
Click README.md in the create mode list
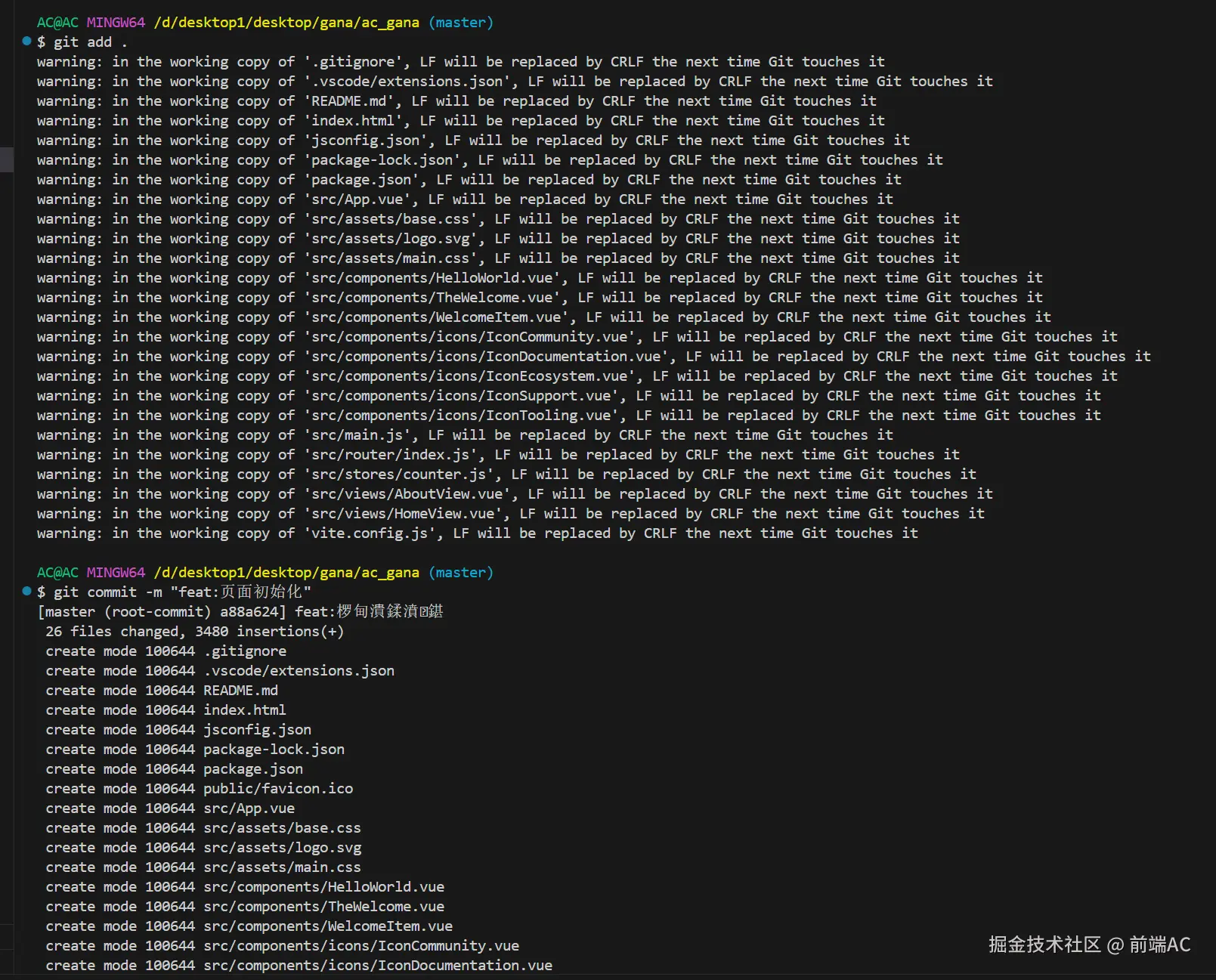point(240,691)
